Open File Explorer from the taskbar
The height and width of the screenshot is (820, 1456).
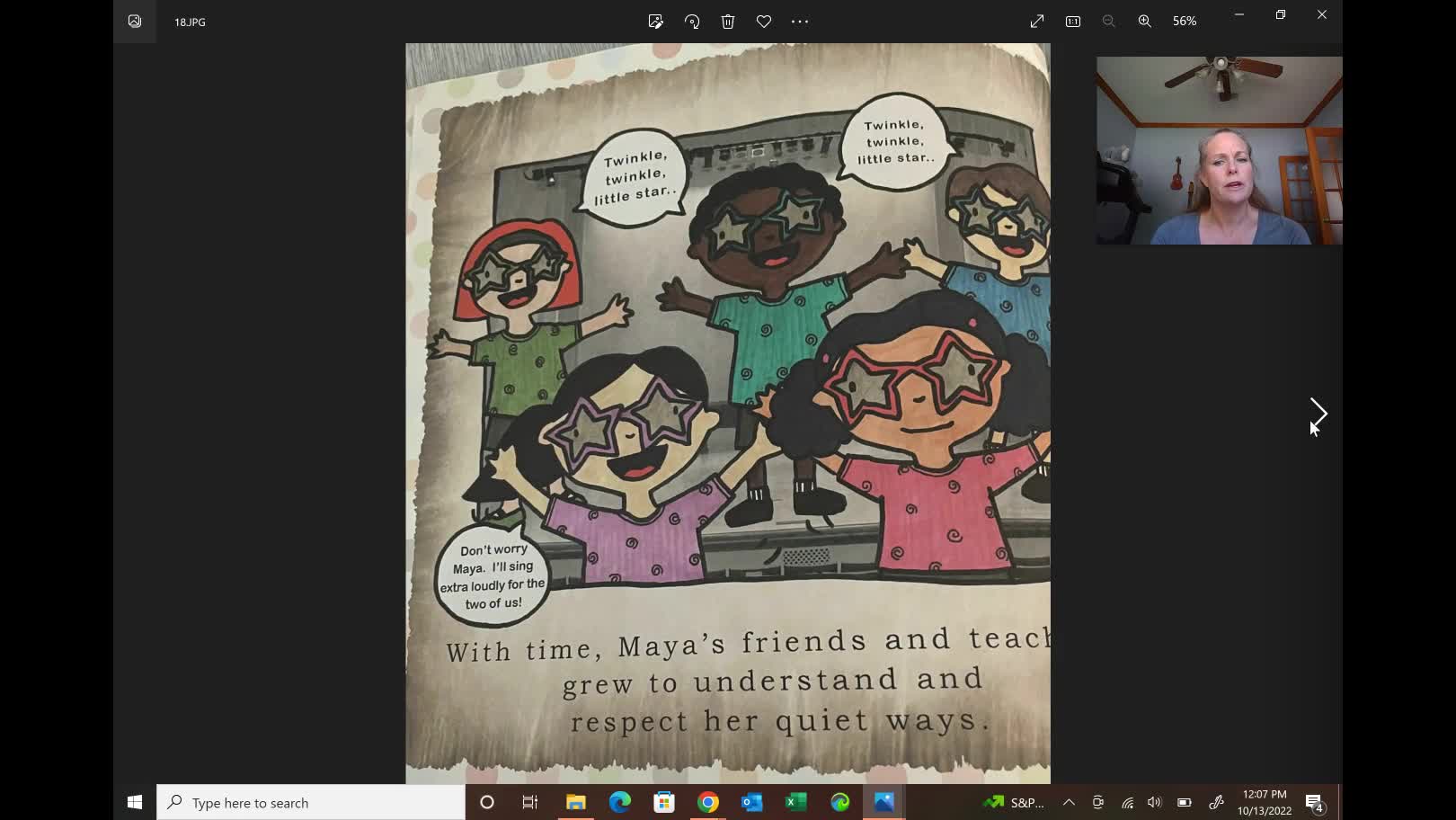(575, 802)
